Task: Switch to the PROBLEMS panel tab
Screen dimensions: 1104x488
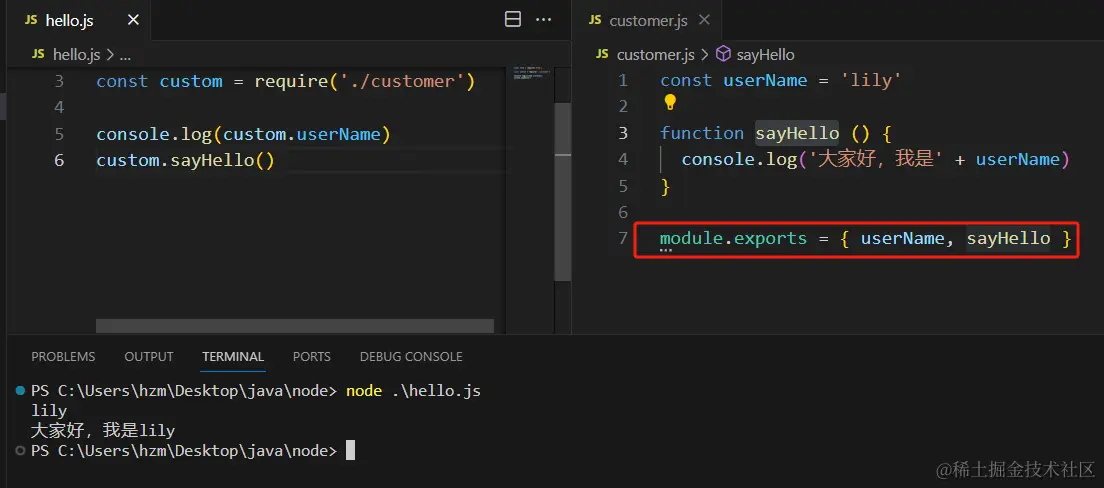Action: [x=63, y=356]
